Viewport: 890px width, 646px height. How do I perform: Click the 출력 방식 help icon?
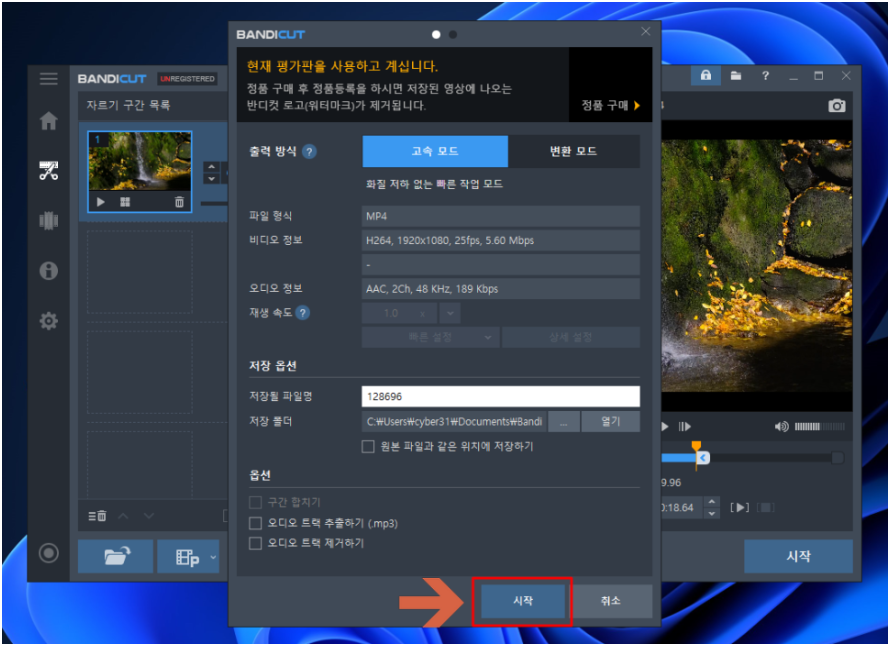tap(309, 152)
